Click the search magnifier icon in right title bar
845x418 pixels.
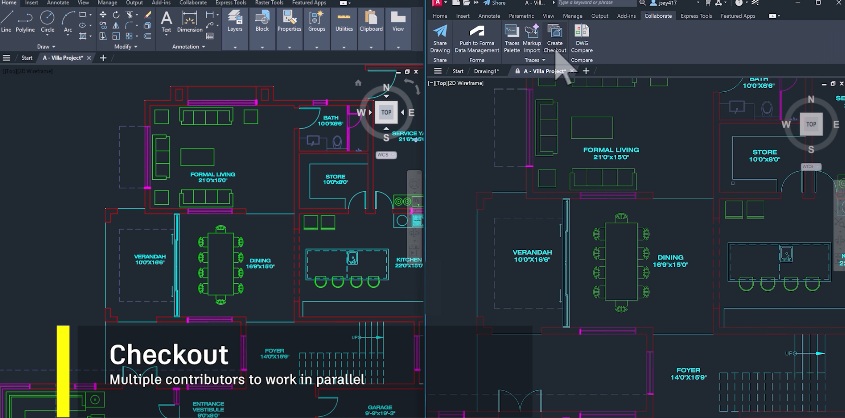point(644,3)
